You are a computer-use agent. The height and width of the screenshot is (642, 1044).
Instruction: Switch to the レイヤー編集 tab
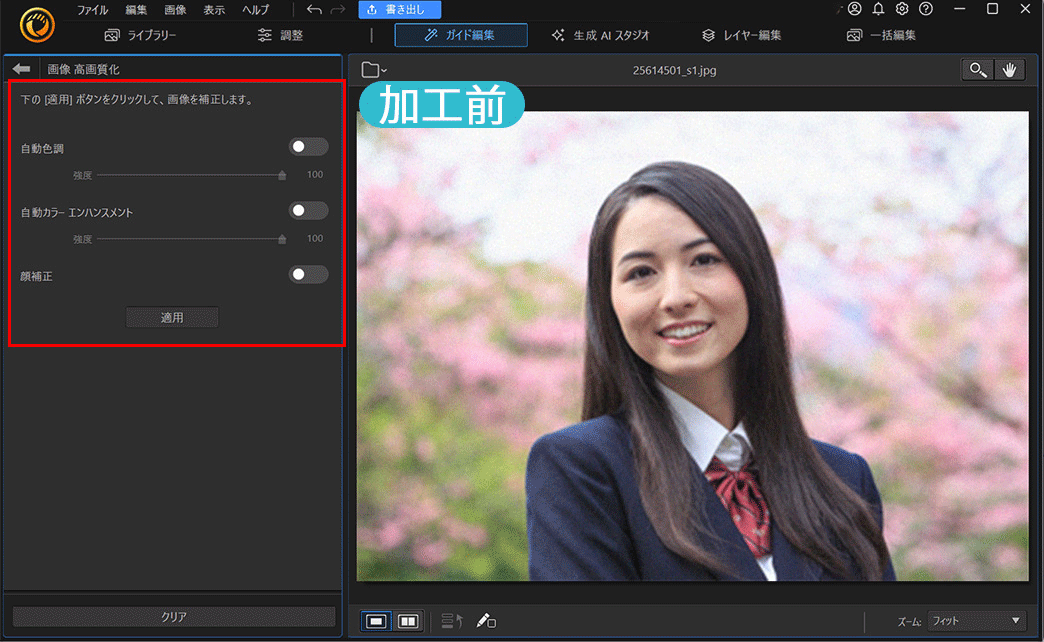tap(741, 34)
